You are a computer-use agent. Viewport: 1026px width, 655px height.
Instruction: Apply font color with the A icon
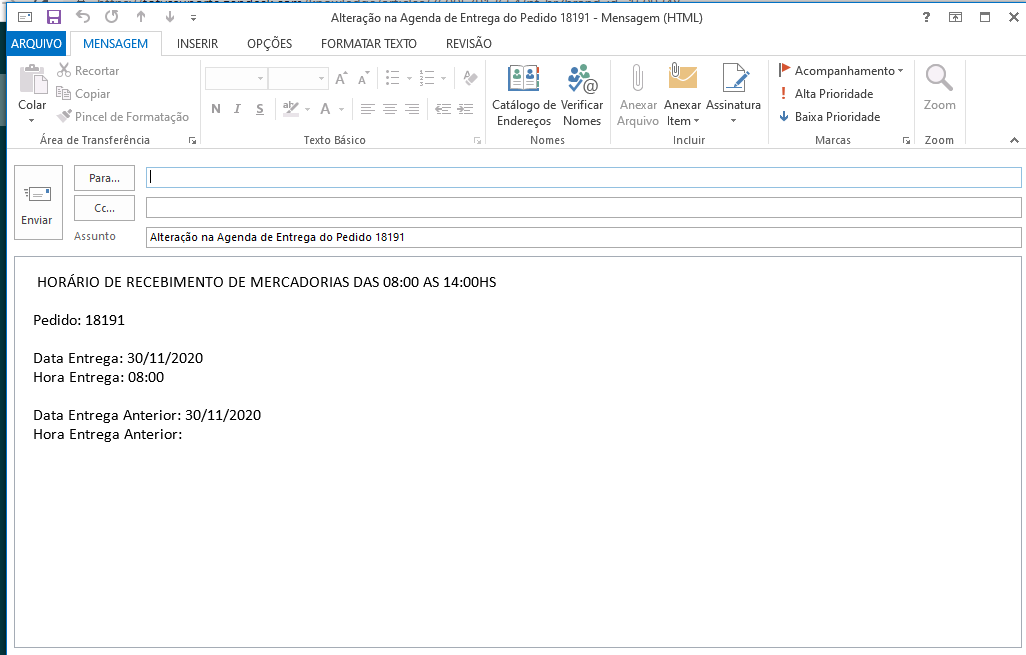pos(325,109)
